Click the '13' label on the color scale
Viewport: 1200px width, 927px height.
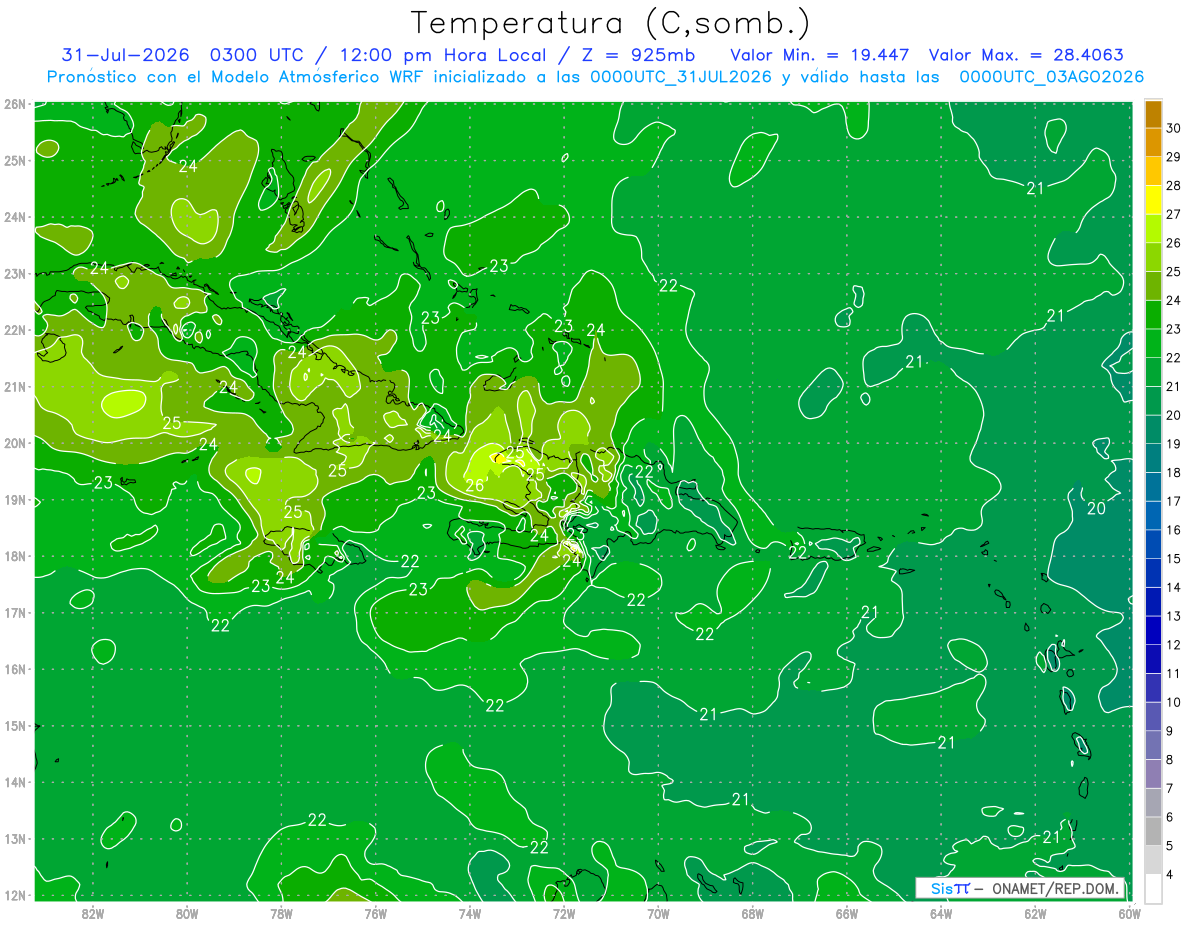pos(1174,616)
